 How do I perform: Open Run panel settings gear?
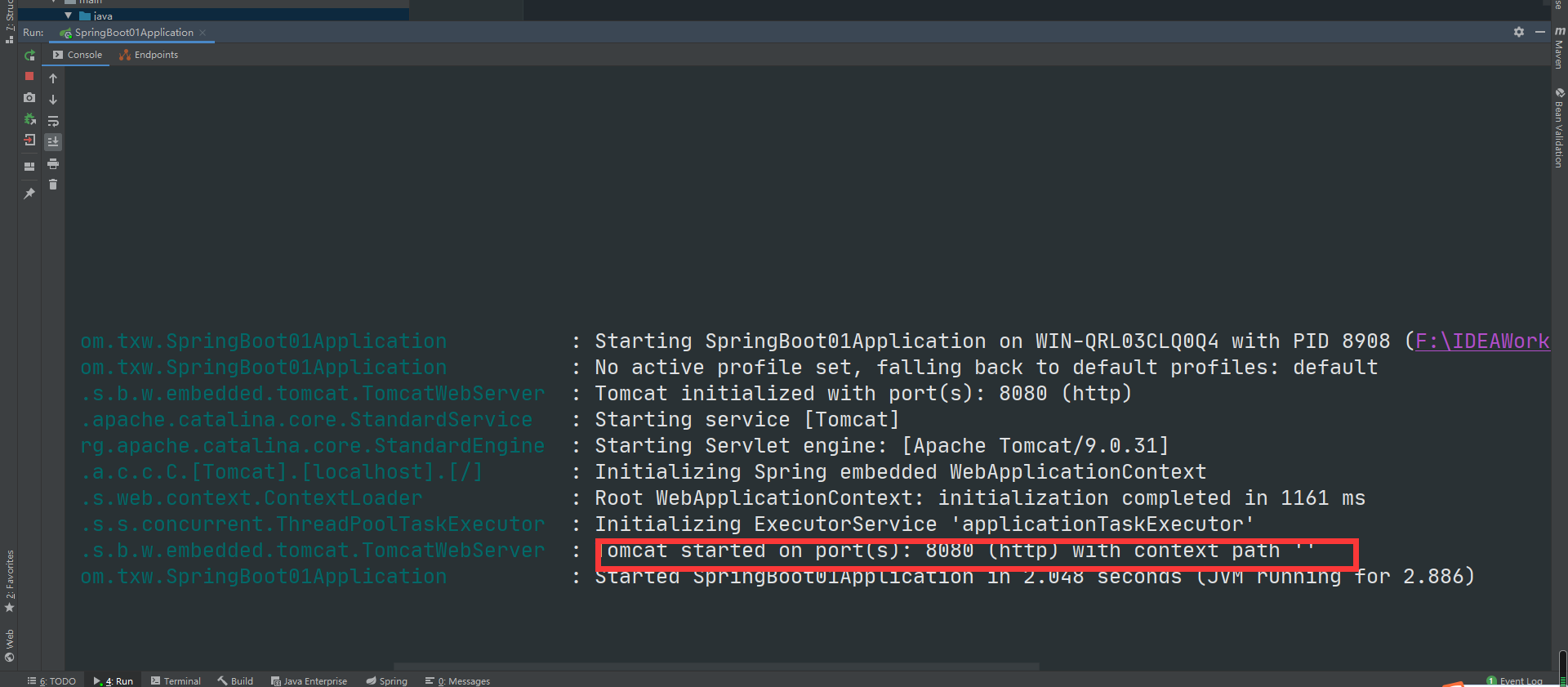[x=1519, y=32]
